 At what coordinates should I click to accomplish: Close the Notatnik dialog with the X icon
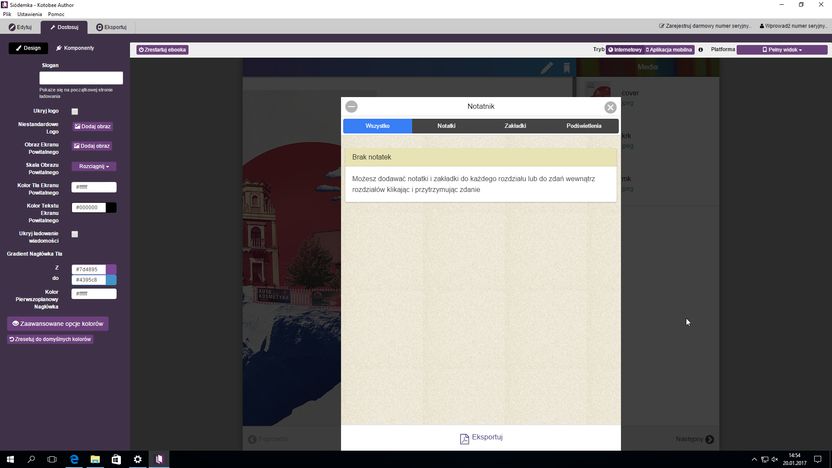(610, 107)
